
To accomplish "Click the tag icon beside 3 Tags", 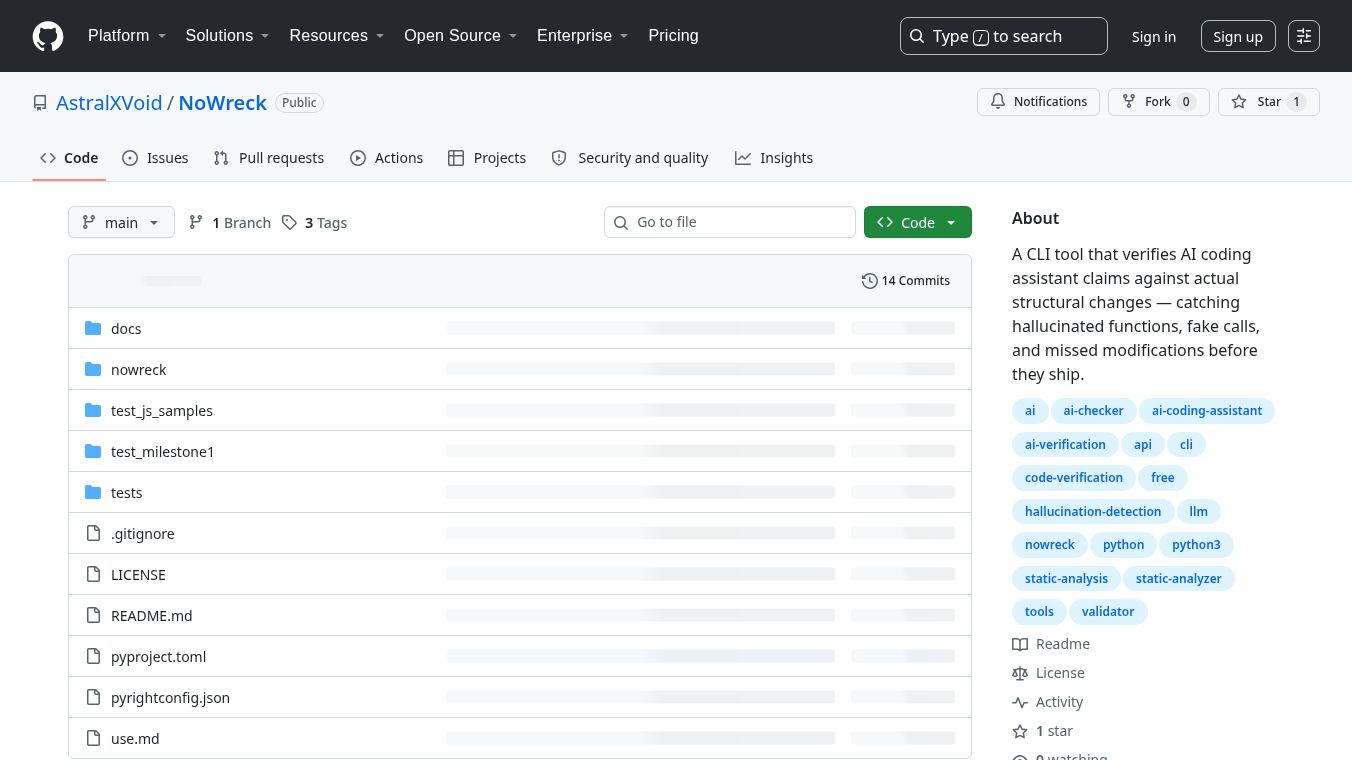I will [289, 222].
